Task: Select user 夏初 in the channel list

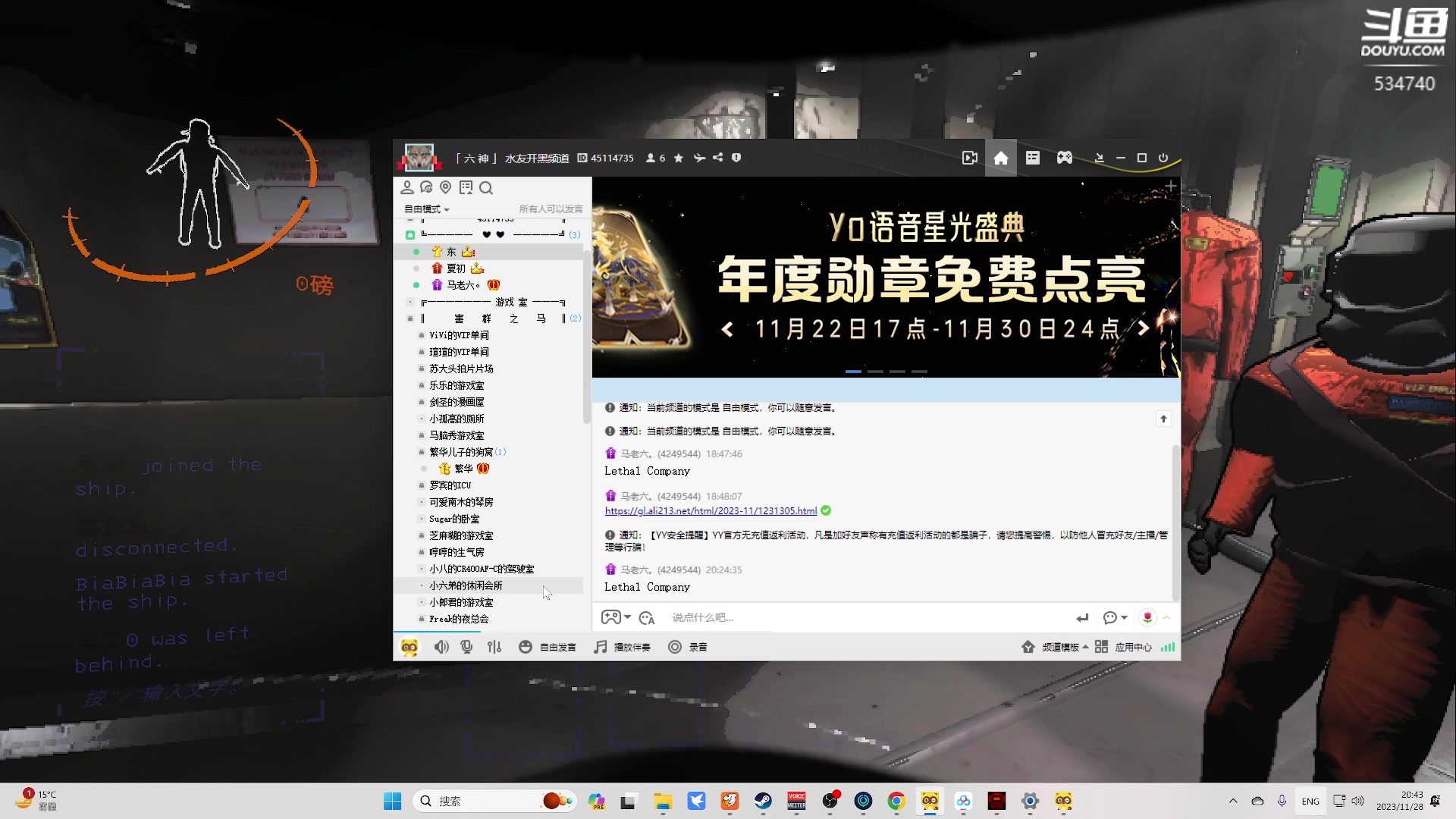Action: coord(457,268)
